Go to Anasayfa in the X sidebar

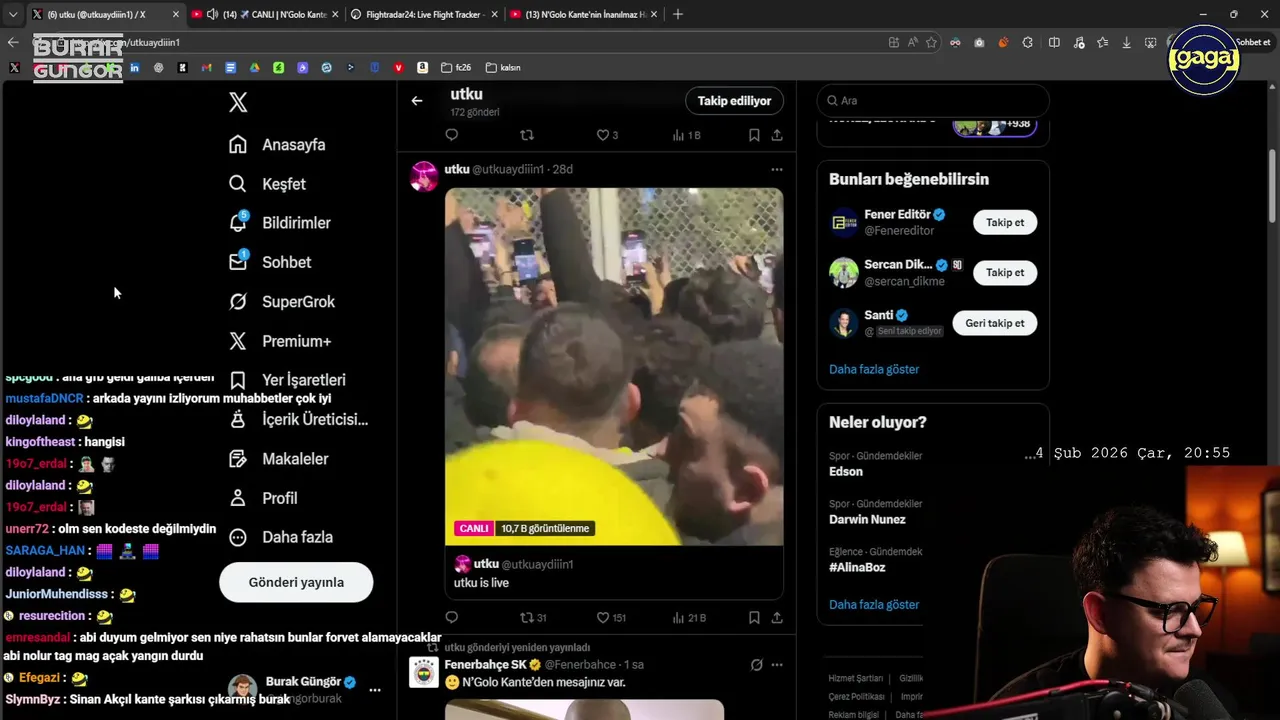(x=277, y=144)
